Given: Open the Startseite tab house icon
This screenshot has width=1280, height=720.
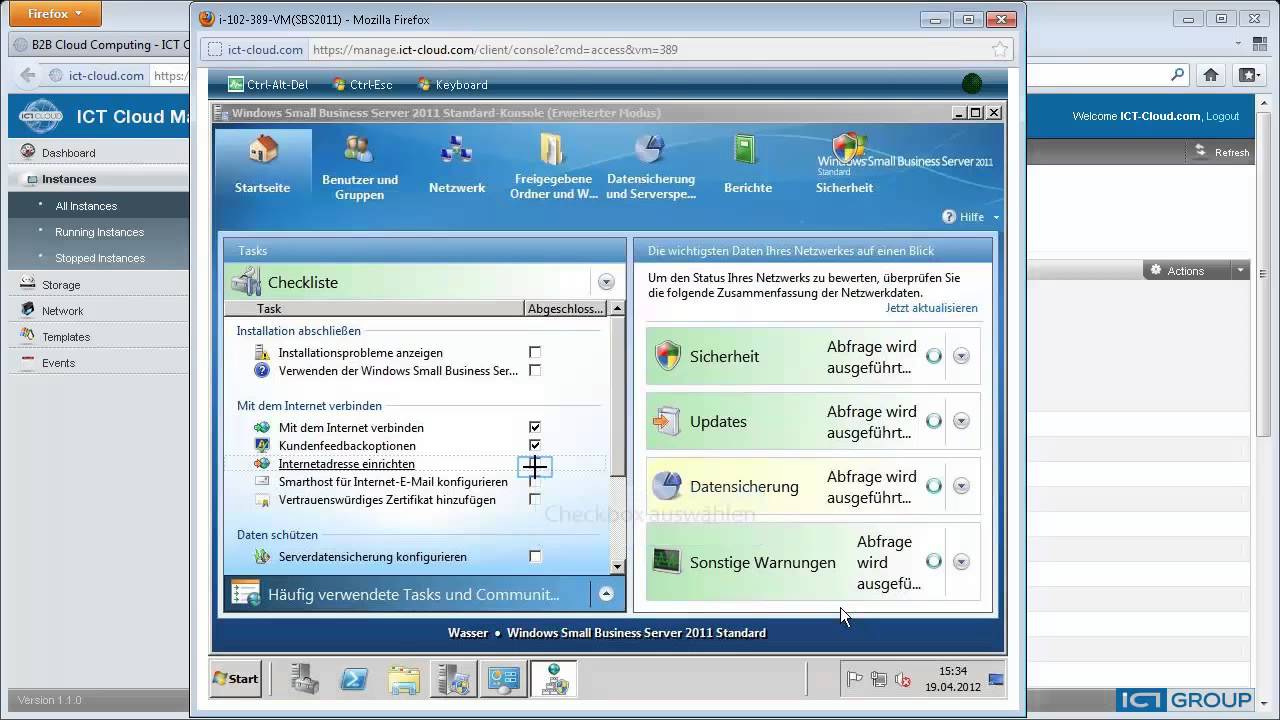Looking at the screenshot, I should 263,150.
